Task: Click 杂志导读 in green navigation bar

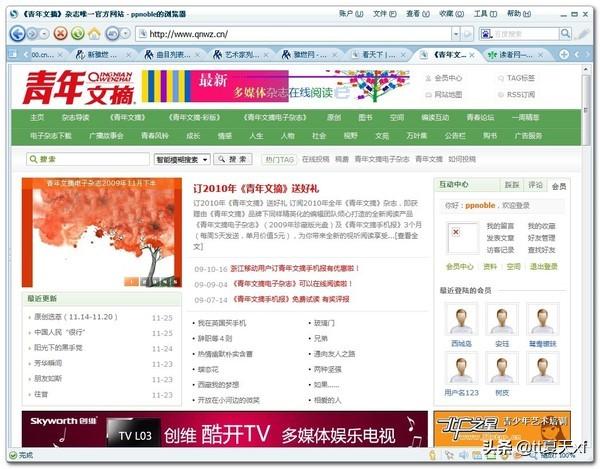Action: pyautogui.click(x=75, y=117)
